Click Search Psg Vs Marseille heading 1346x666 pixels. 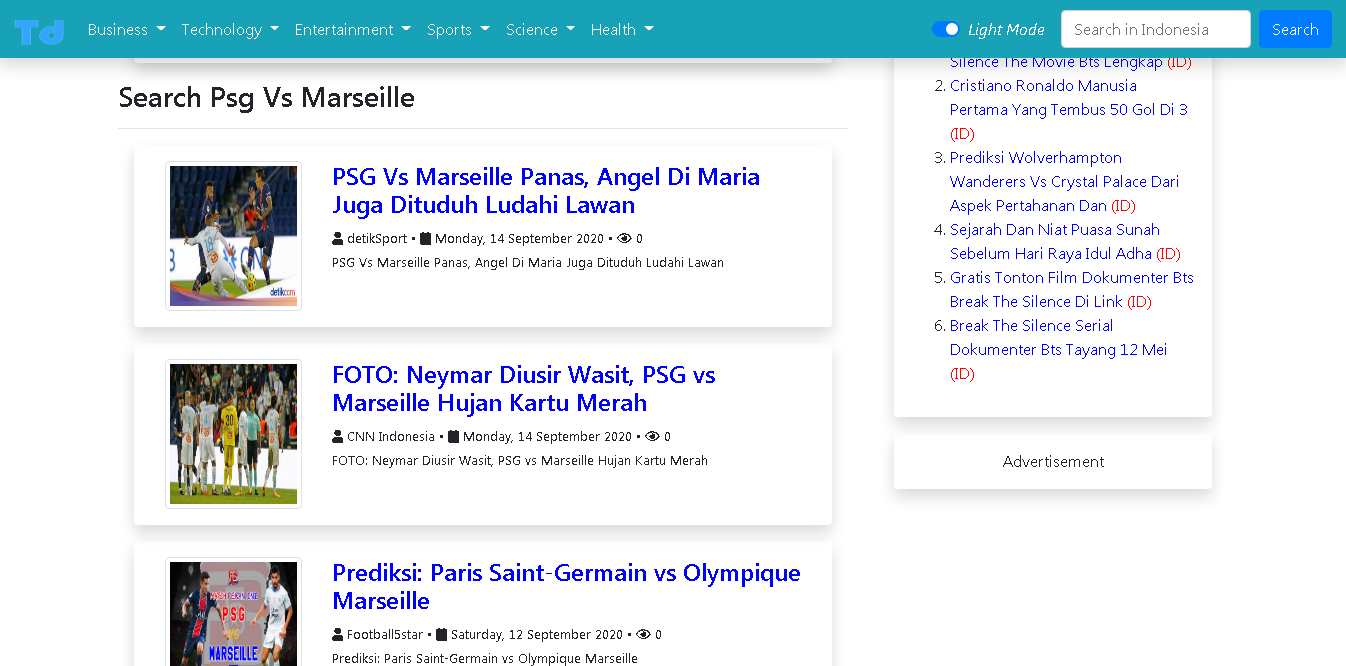[267, 98]
